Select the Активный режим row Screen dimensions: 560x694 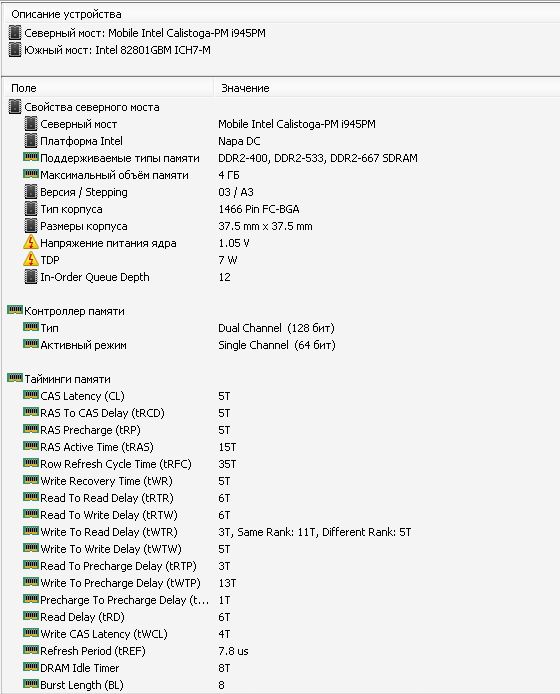[x=282, y=345]
